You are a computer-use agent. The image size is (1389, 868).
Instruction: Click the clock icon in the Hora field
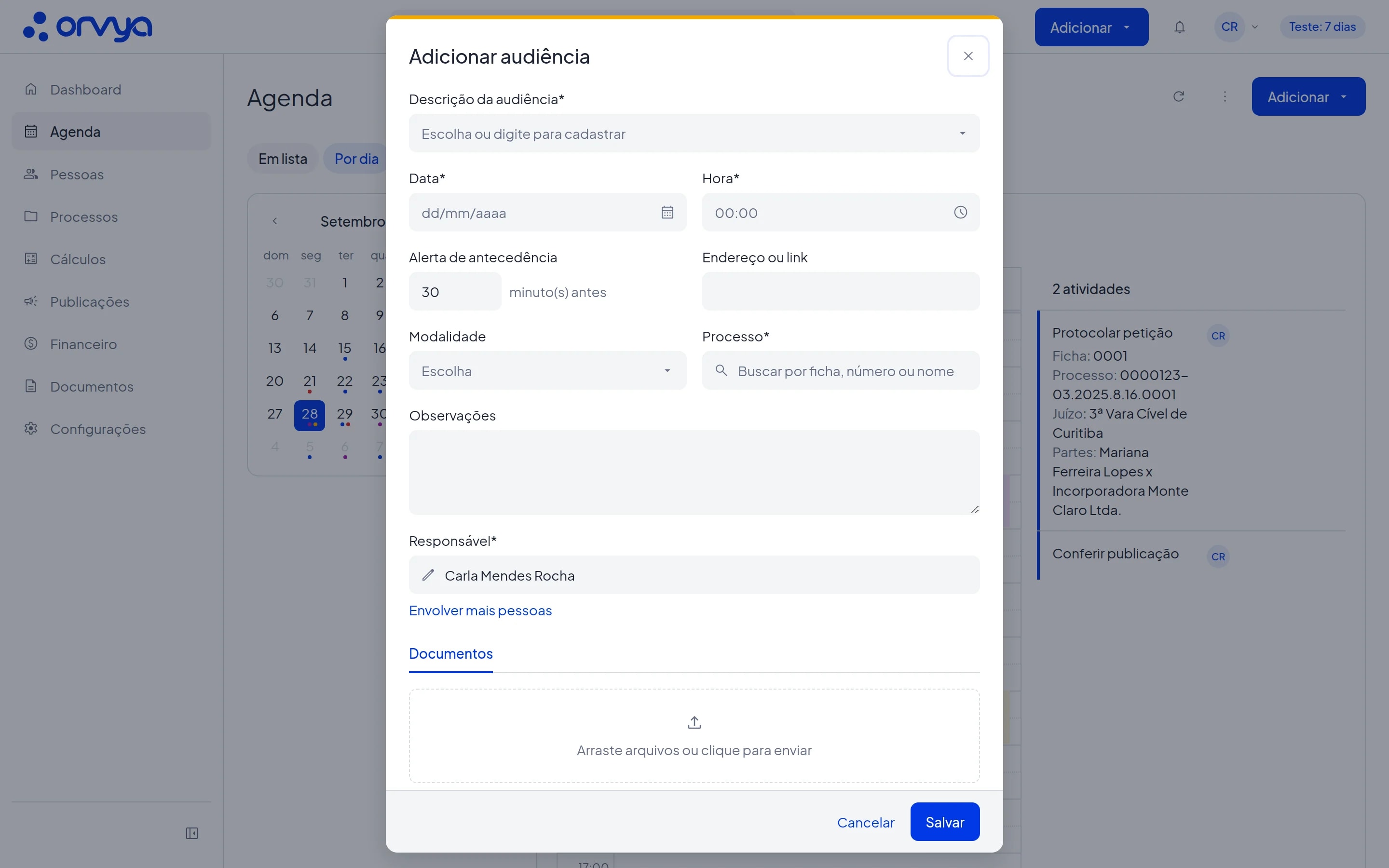(960, 212)
